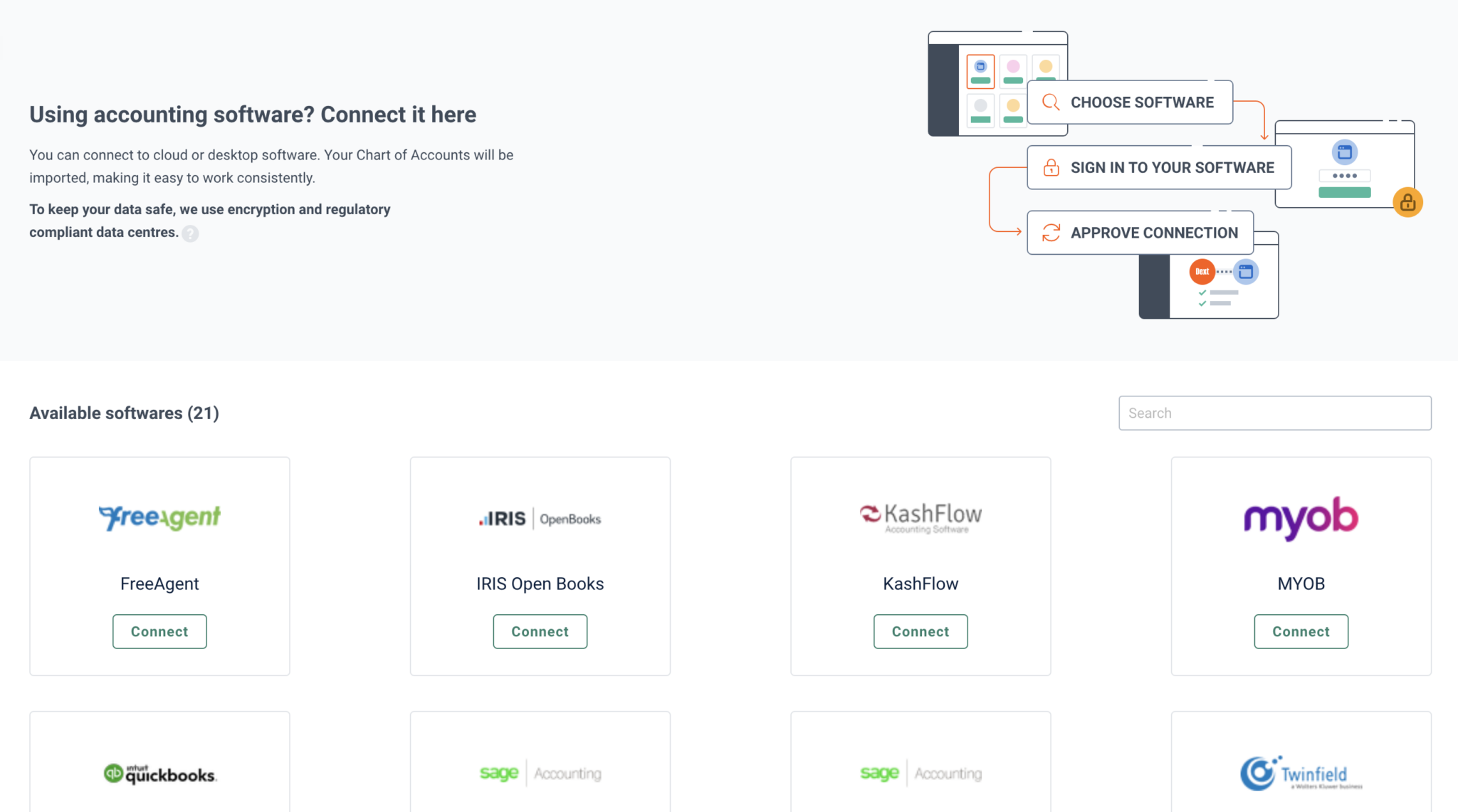Click Connect button for FreeAgent
This screenshot has height=812, width=1458.
click(x=159, y=631)
